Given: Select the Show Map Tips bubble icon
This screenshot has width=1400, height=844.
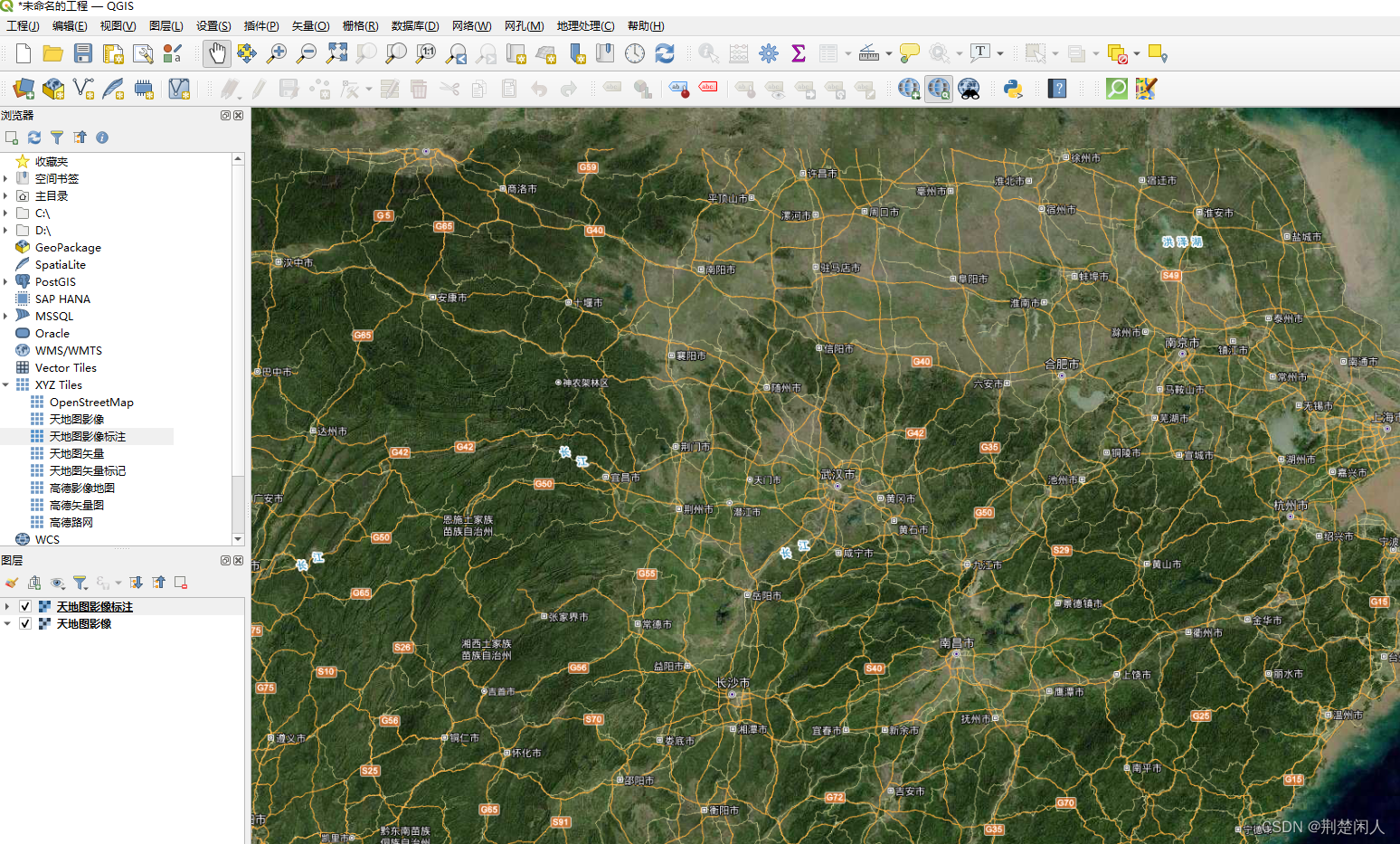Looking at the screenshot, I should click(909, 54).
